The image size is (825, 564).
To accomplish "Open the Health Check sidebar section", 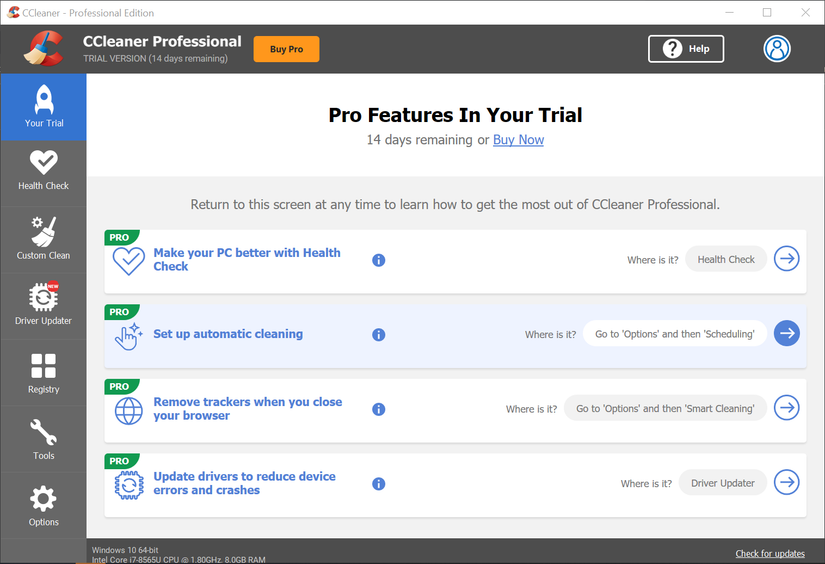I will pos(43,172).
